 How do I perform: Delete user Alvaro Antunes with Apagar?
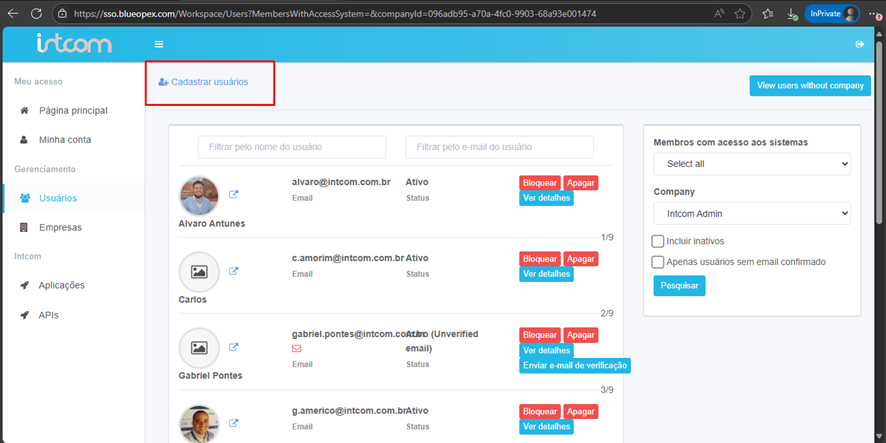pos(581,183)
